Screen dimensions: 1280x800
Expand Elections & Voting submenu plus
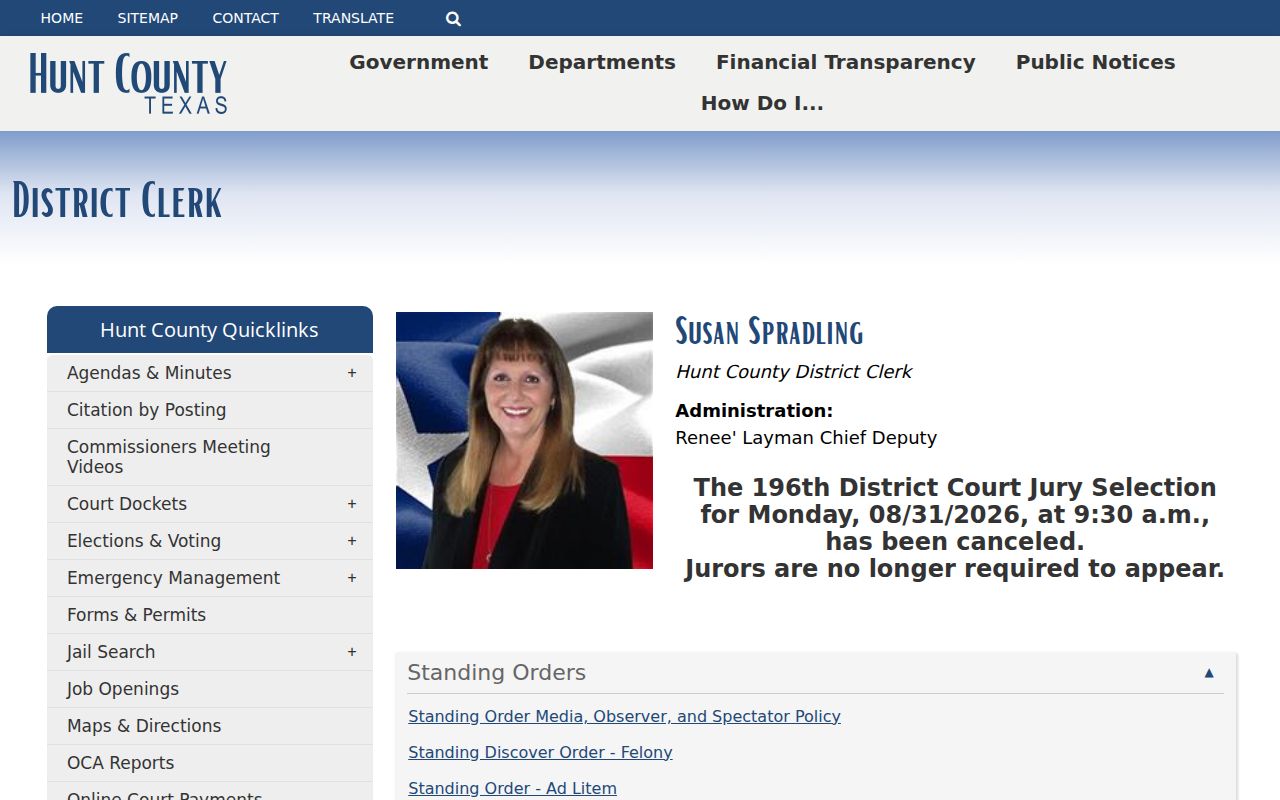coord(352,541)
